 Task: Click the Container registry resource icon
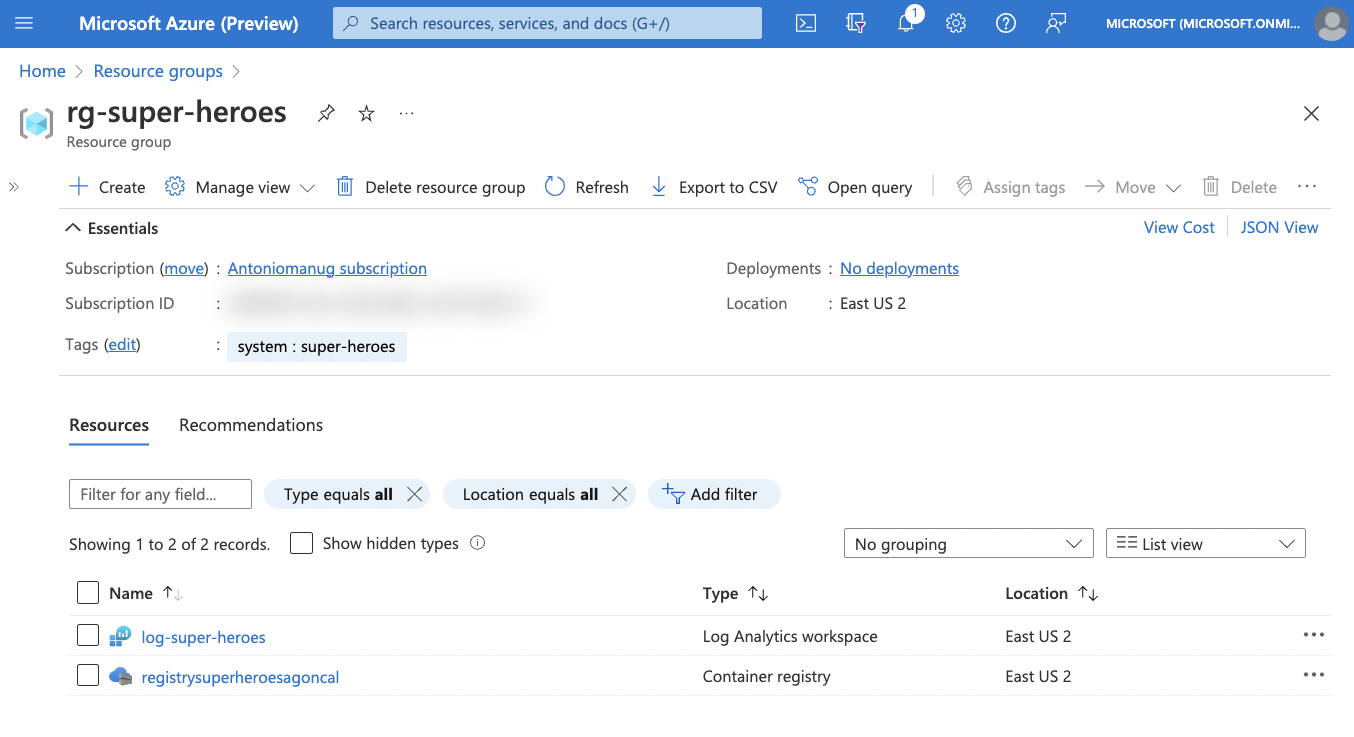point(121,676)
